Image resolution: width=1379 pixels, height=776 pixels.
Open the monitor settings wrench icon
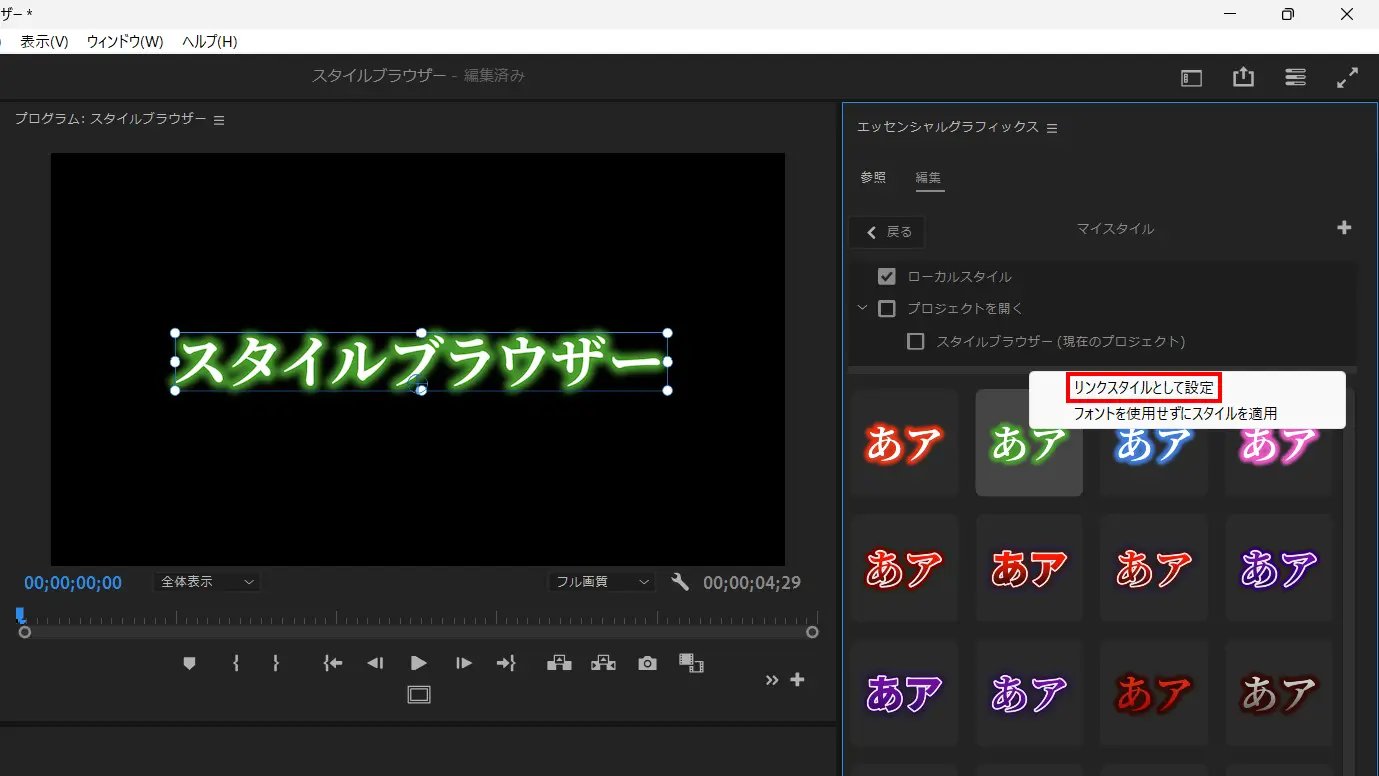point(680,582)
